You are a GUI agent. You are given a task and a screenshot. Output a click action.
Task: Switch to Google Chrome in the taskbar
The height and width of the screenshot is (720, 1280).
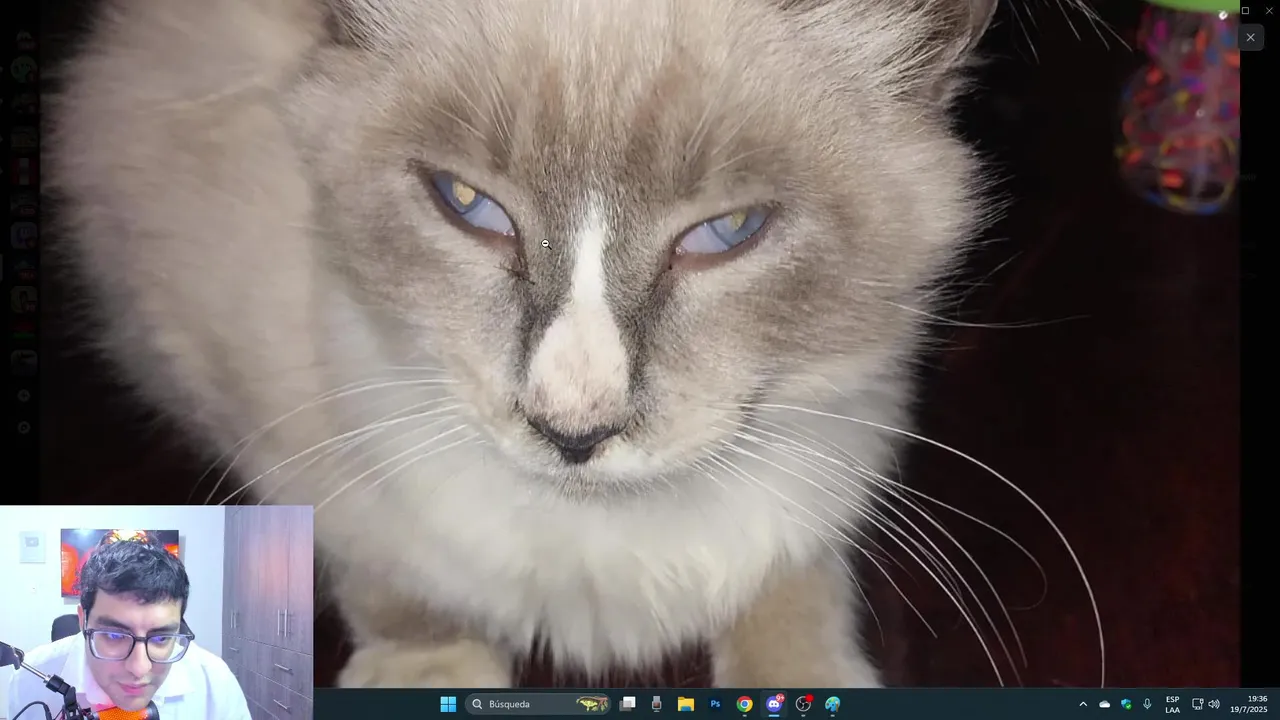click(745, 704)
